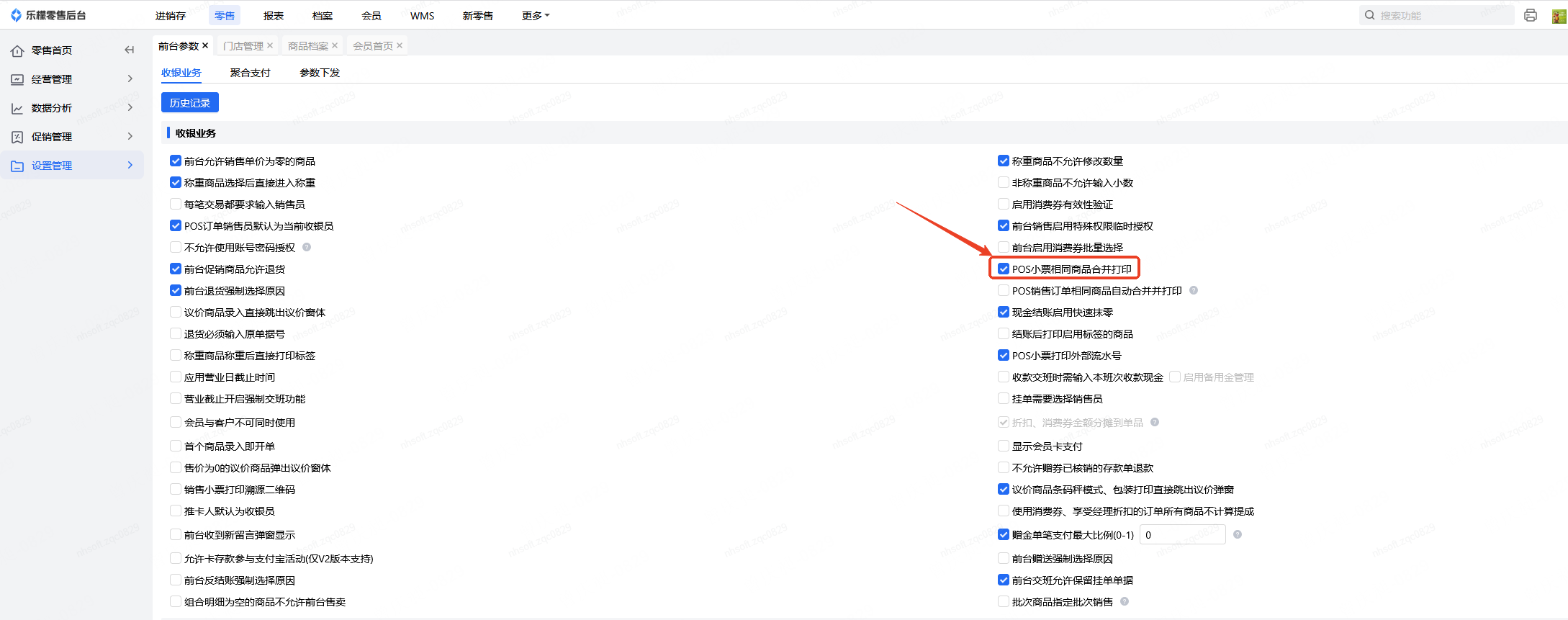Screen dimensions: 1568x620
Task: Uncheck 赠金单笔支付最大比例(0-1) checkbox
Action: 1004,534
